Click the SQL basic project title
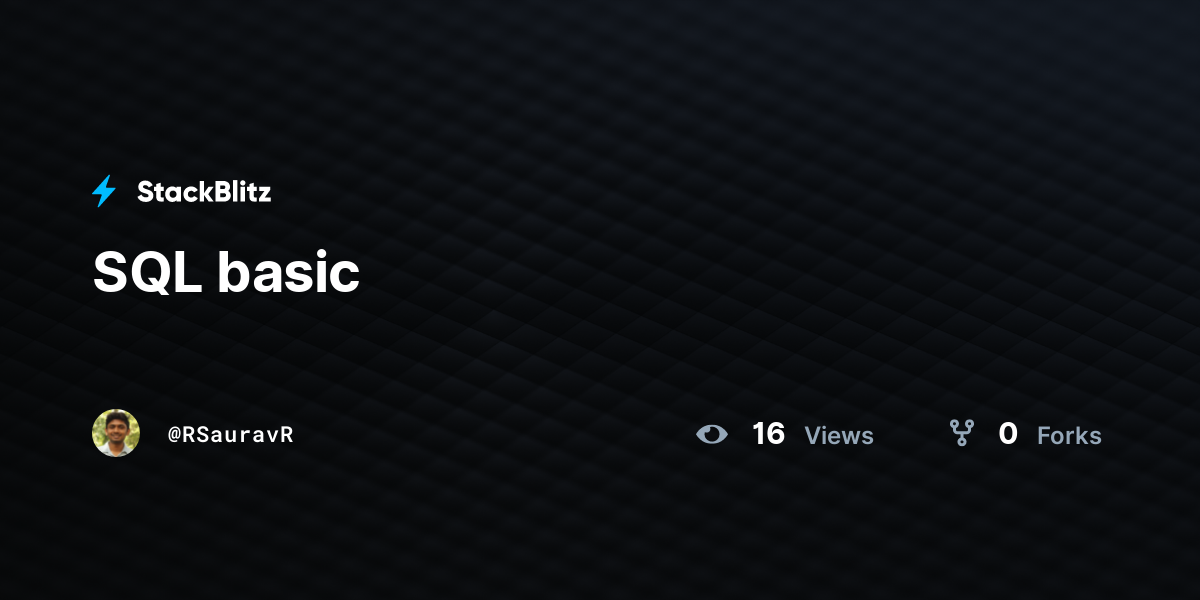This screenshot has height=600, width=1200. (x=226, y=272)
